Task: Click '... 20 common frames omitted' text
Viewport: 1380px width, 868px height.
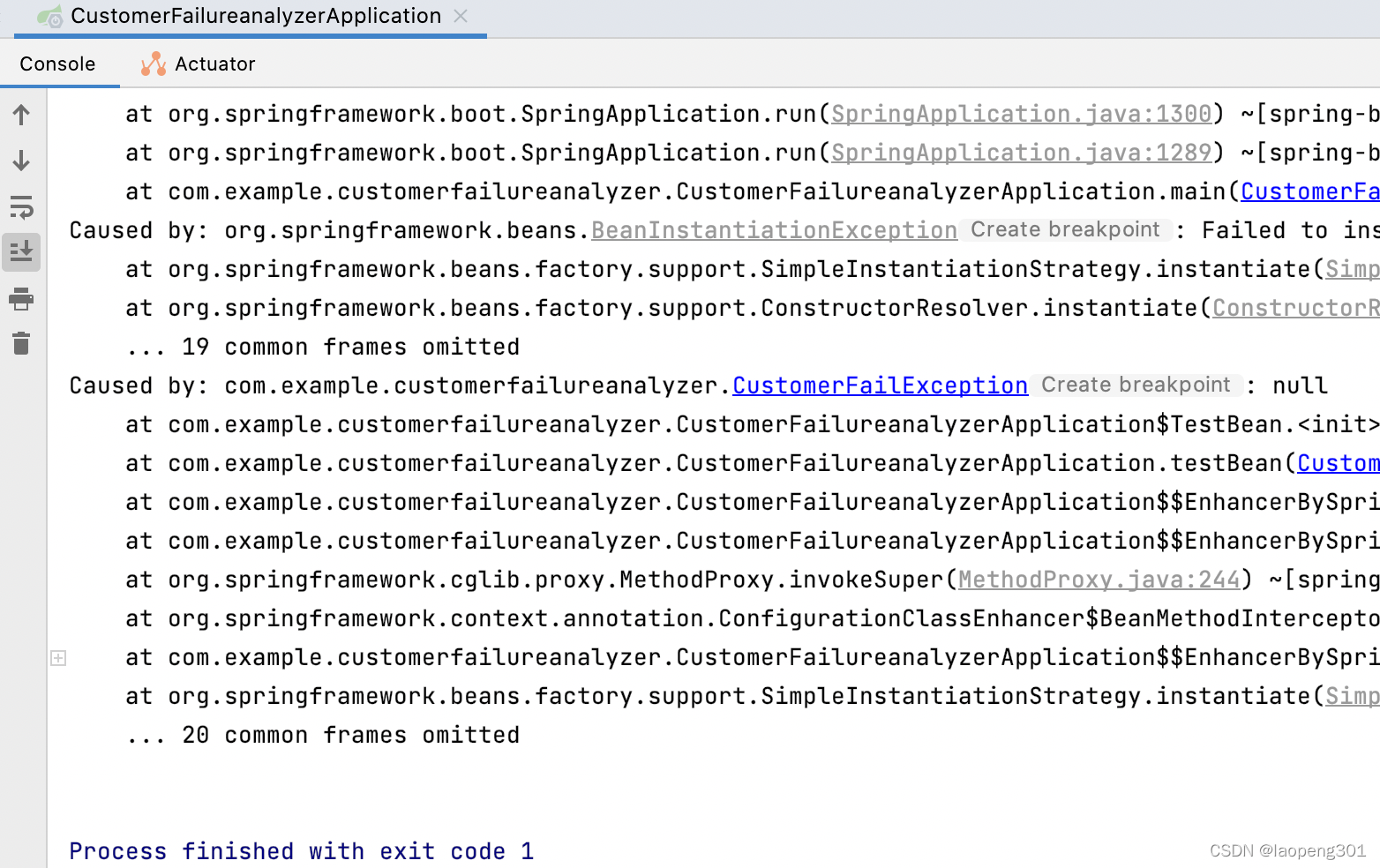Action: 323,735
